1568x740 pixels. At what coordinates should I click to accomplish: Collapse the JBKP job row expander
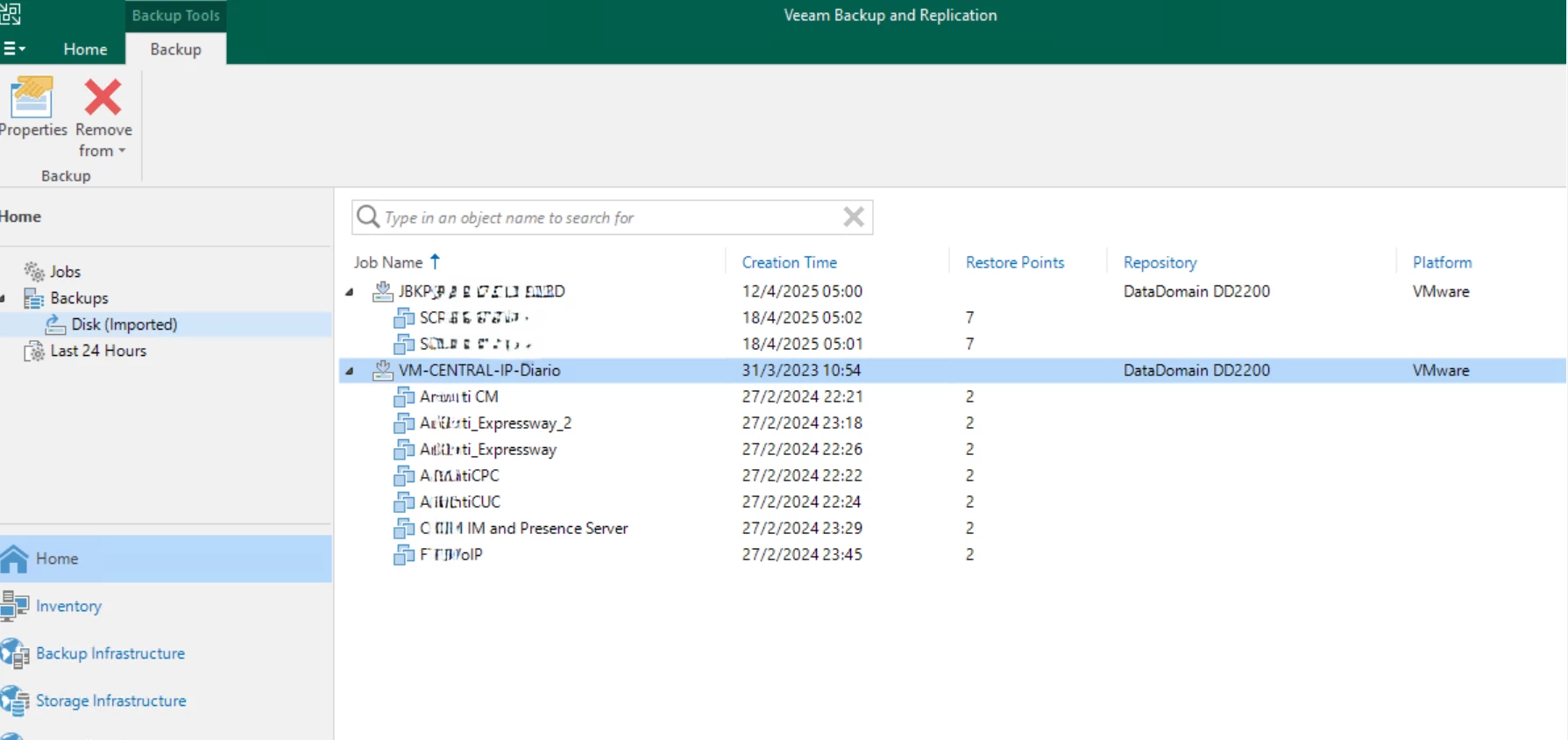(x=350, y=292)
